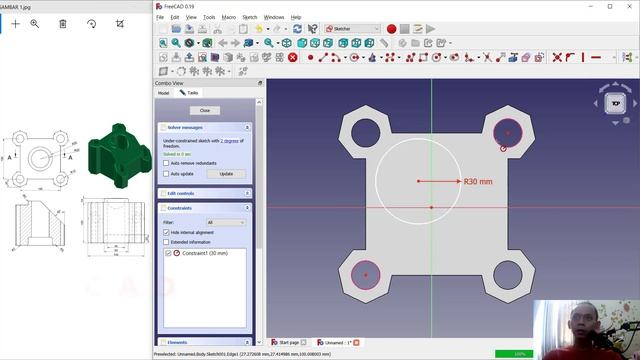Screen dimensions: 640x360
Task: Open the Sketcher workbench dropdown
Action: (353, 29)
